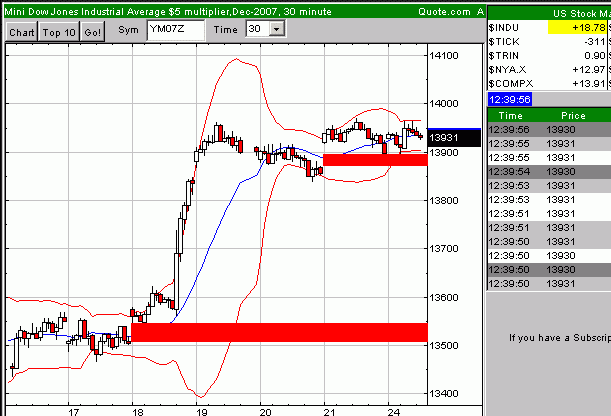The height and width of the screenshot is (416, 611).
Task: Click the blue 12:39:56 timestamp box
Action: (x=510, y=100)
